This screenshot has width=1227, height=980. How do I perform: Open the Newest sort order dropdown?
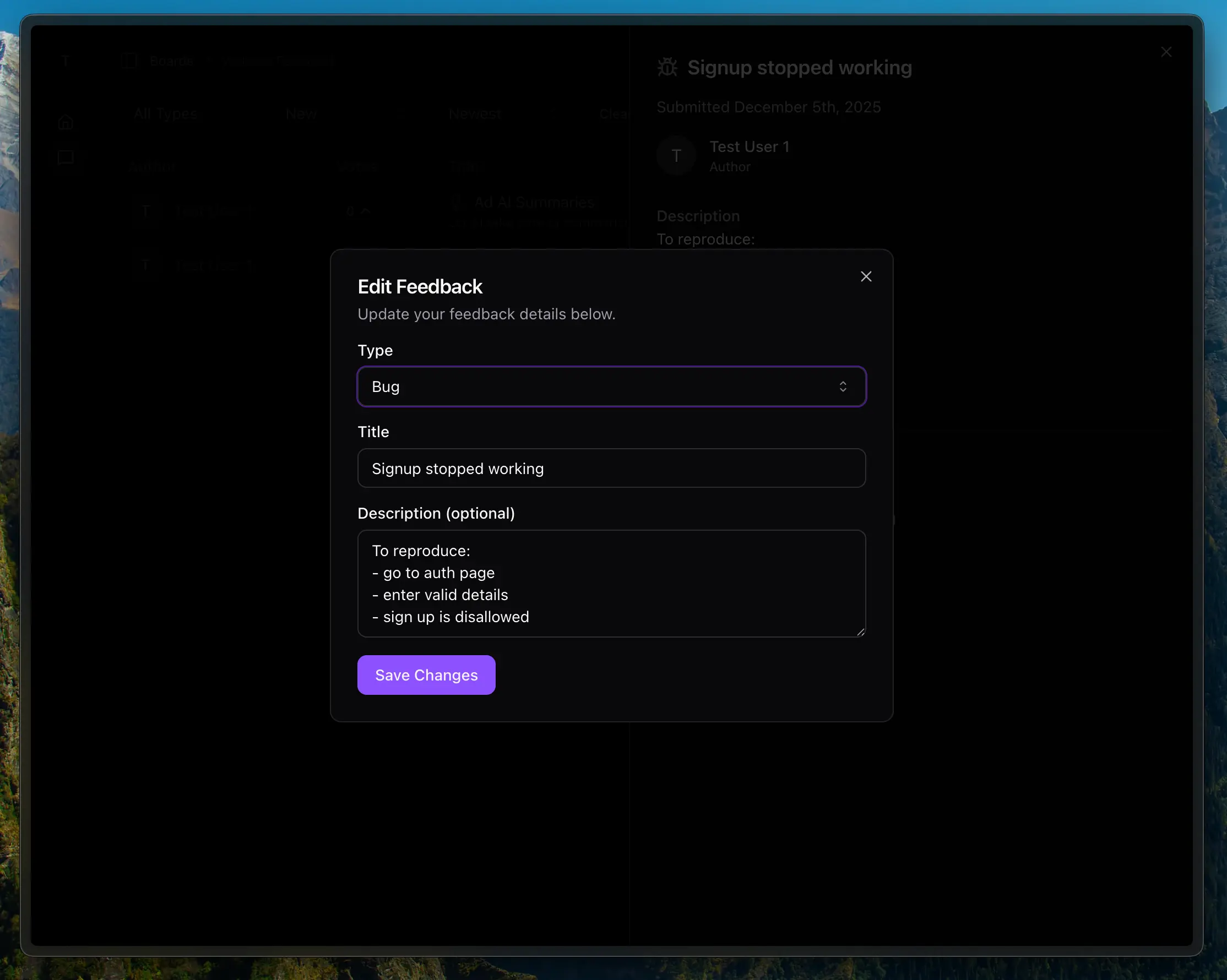[x=475, y=114]
